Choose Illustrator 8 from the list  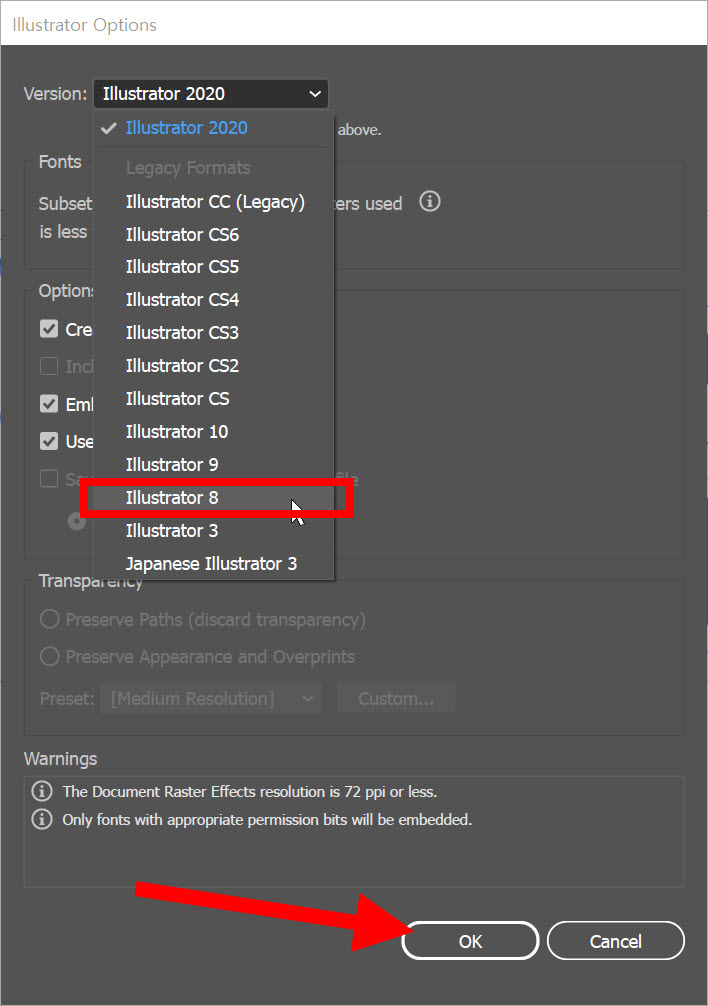click(214, 498)
